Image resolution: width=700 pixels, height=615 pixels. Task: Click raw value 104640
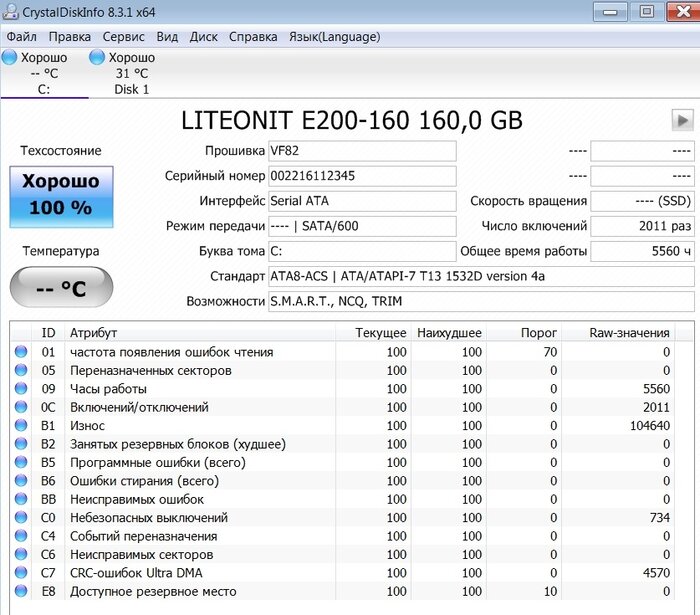[650, 426]
